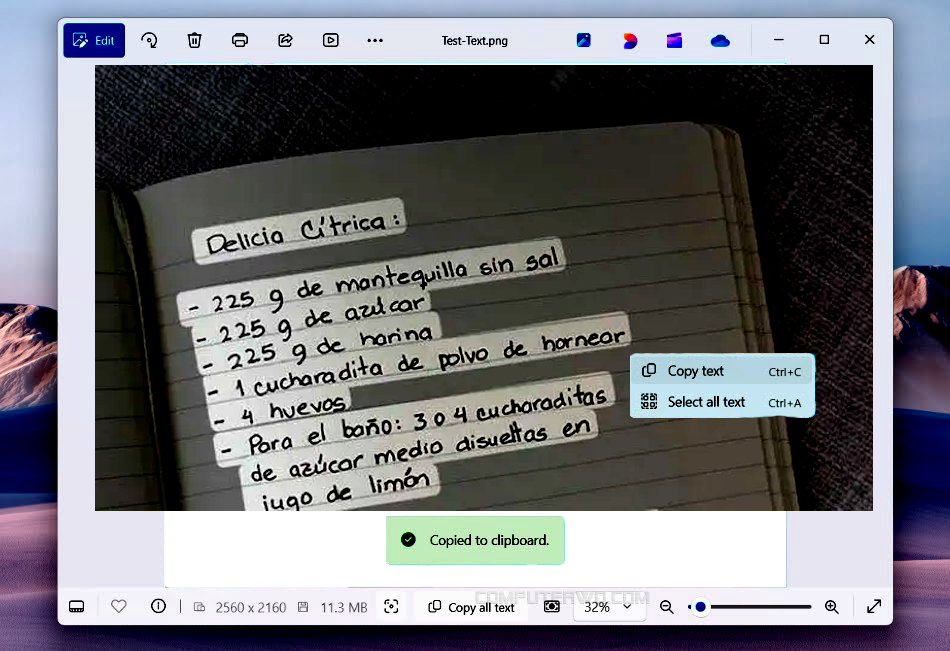Click the Copied to clipboard notification
The height and width of the screenshot is (651, 950).
476,540
